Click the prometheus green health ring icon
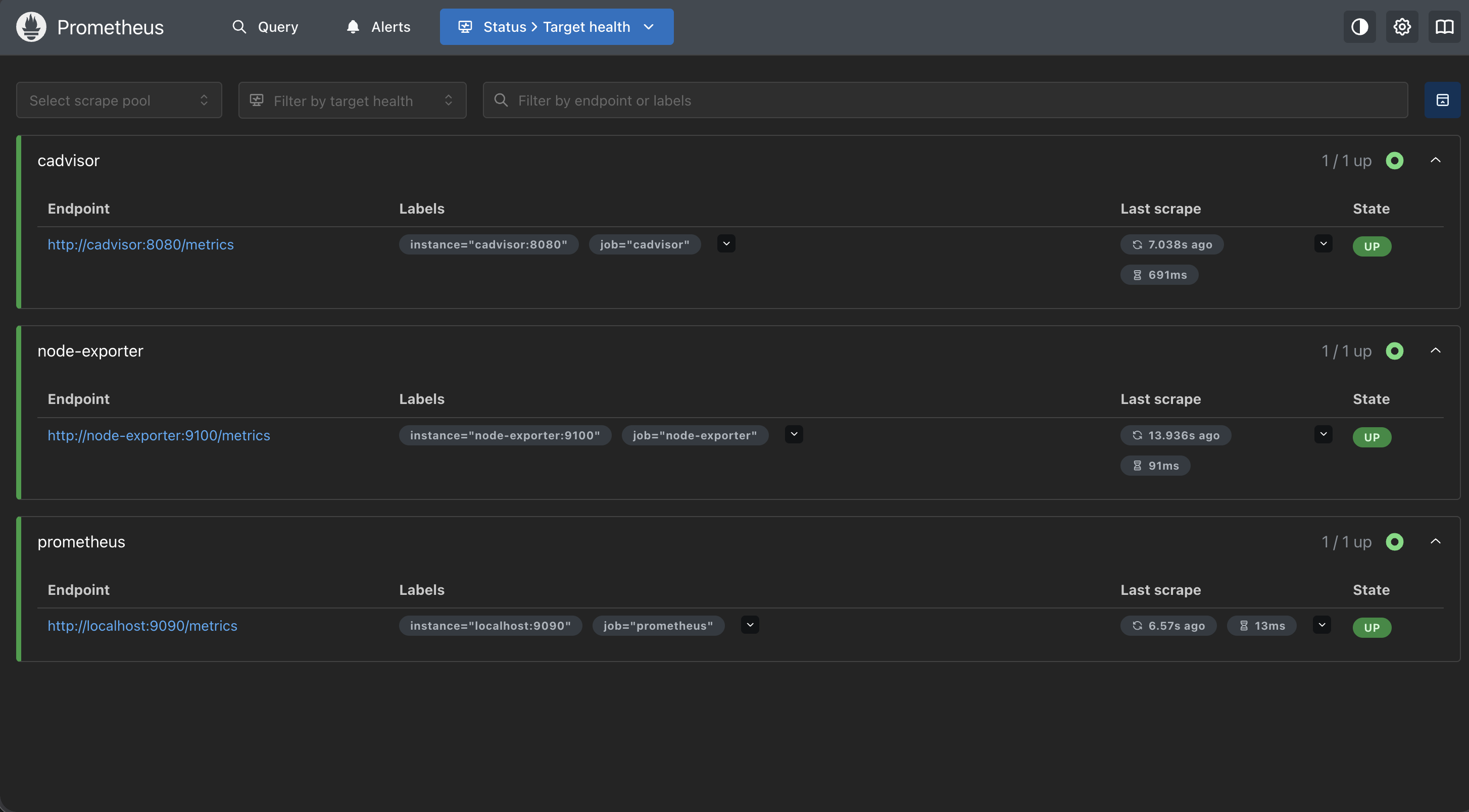Viewport: 1469px width, 812px height. tap(1394, 542)
